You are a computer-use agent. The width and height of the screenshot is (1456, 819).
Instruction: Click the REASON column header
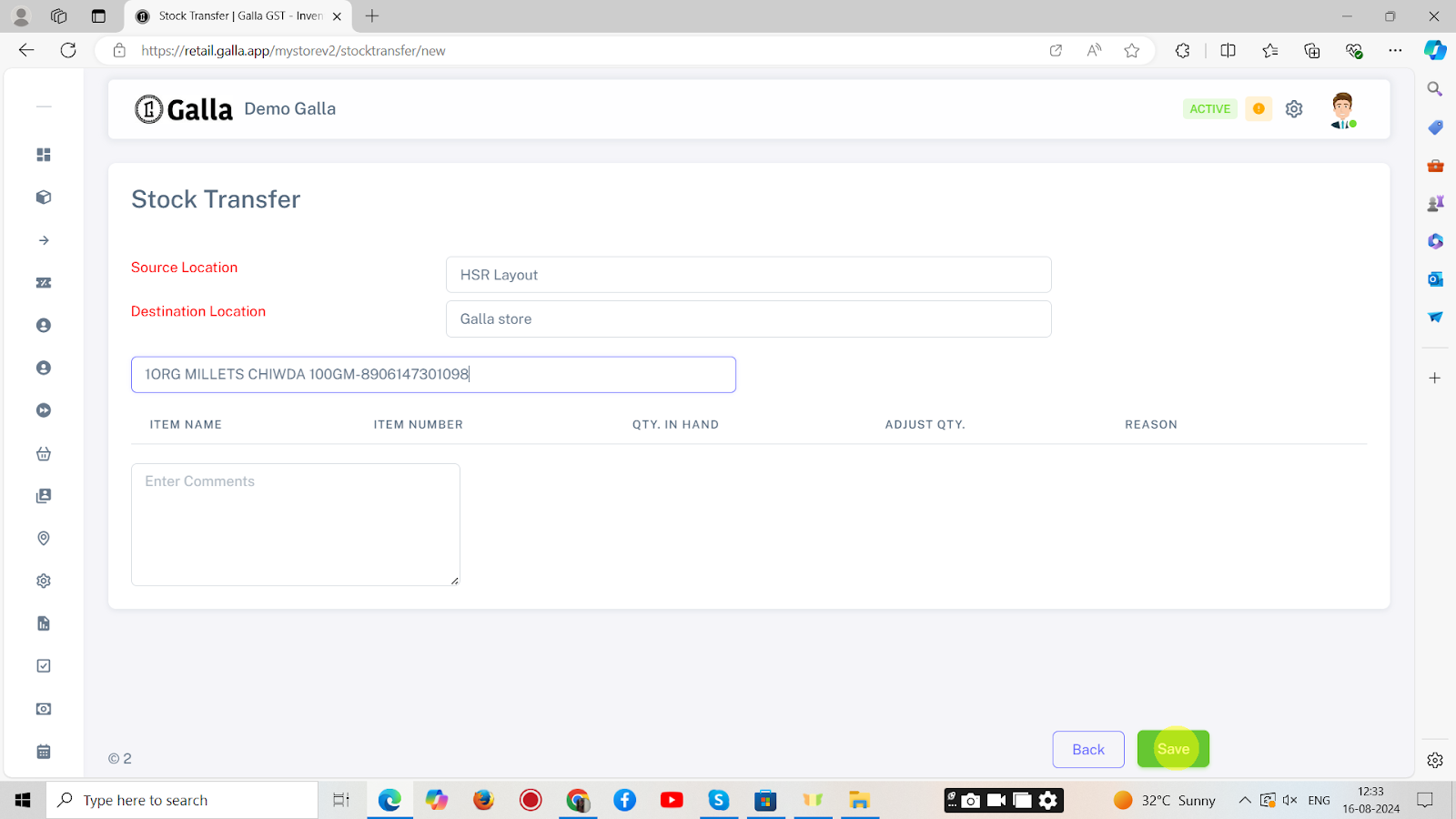[x=1151, y=425]
